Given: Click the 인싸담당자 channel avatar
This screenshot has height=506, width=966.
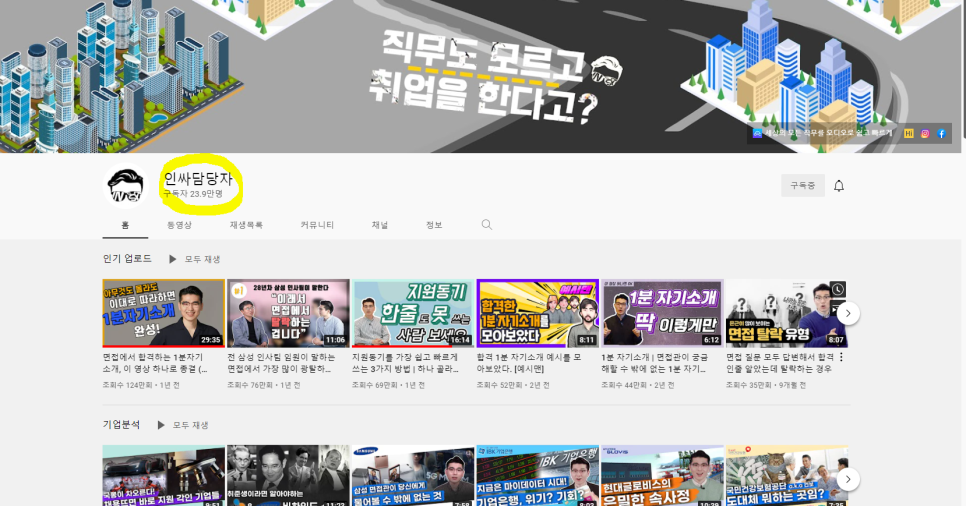Looking at the screenshot, I should (125, 186).
